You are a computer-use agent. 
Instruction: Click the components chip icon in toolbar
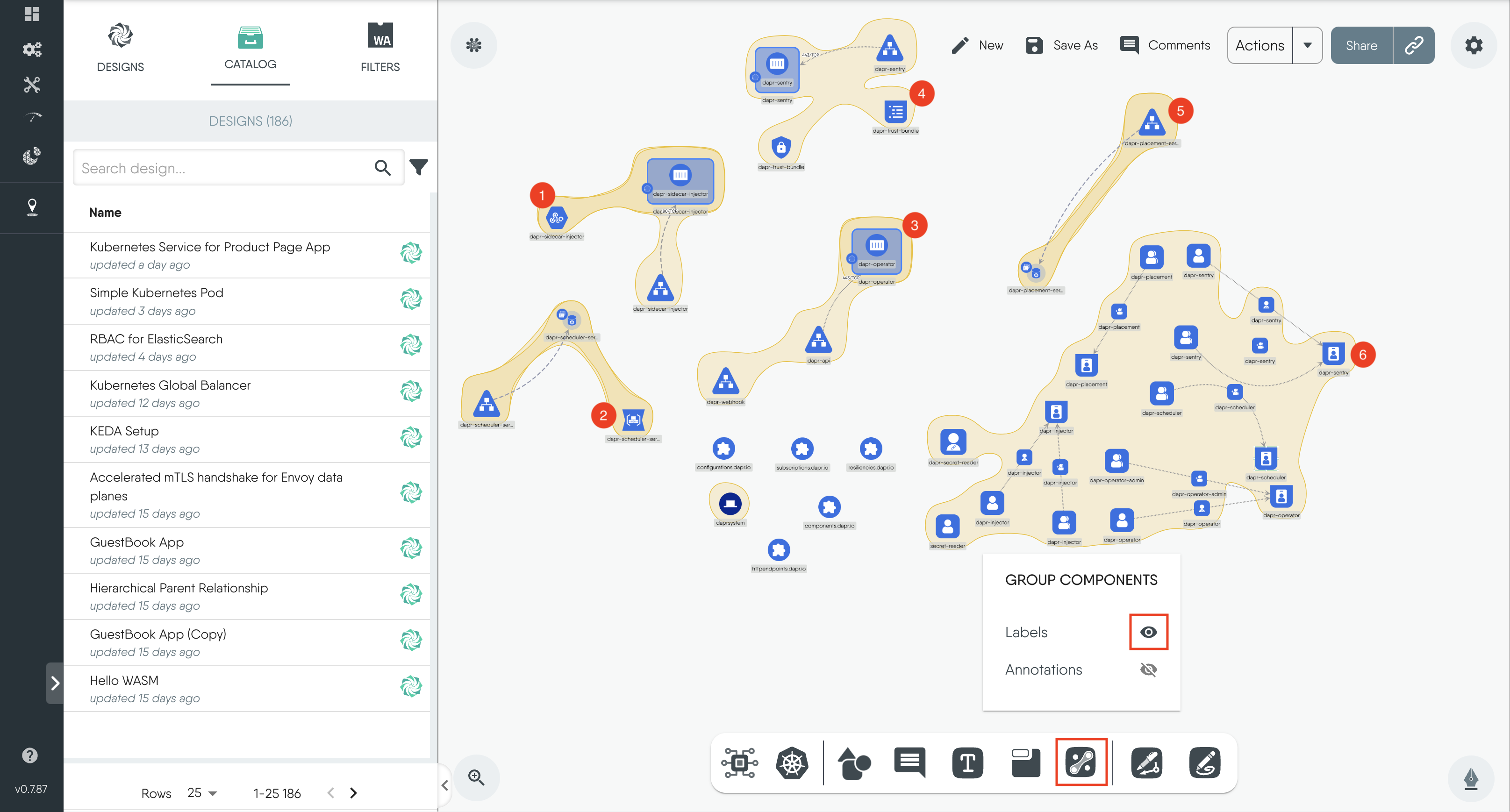pyautogui.click(x=740, y=763)
